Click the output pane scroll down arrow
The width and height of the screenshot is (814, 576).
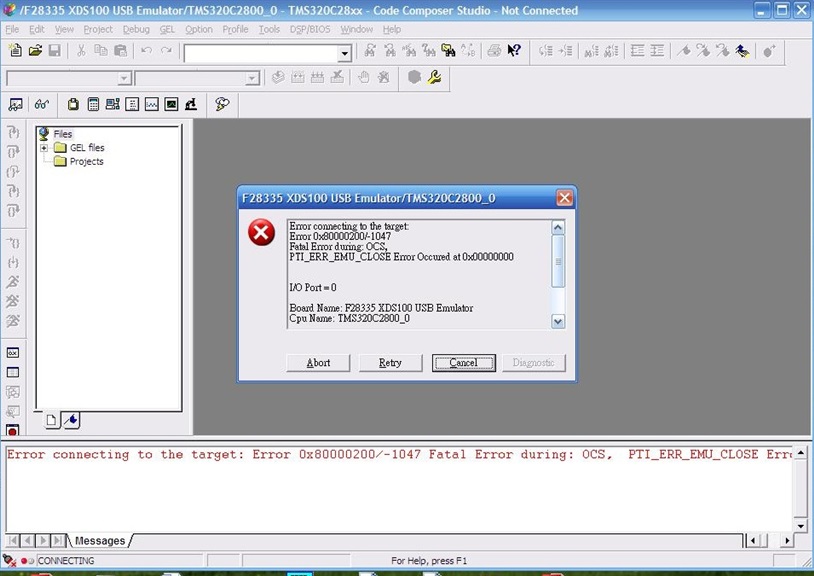[x=801, y=526]
